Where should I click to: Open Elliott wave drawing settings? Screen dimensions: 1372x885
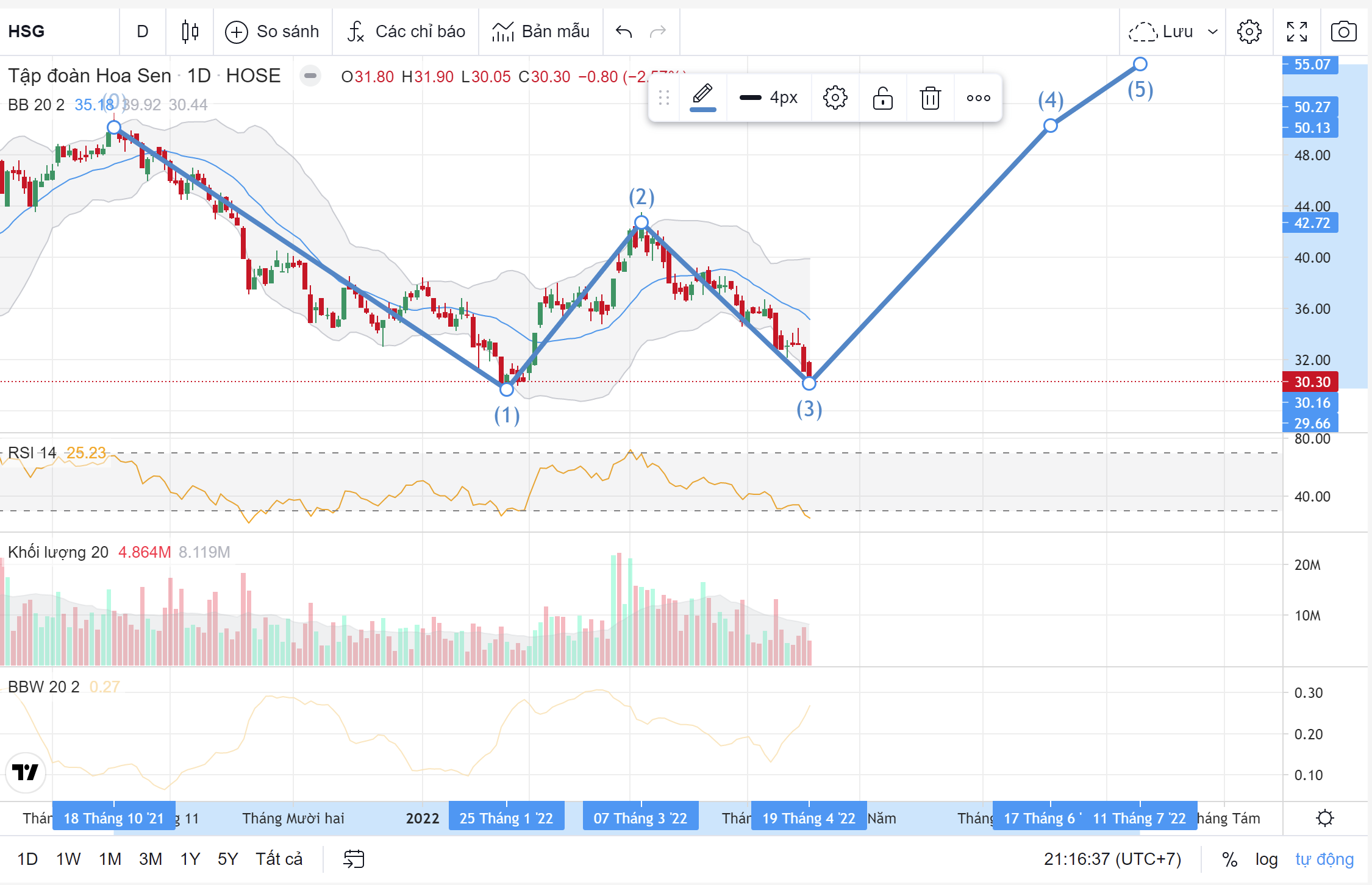tap(835, 98)
